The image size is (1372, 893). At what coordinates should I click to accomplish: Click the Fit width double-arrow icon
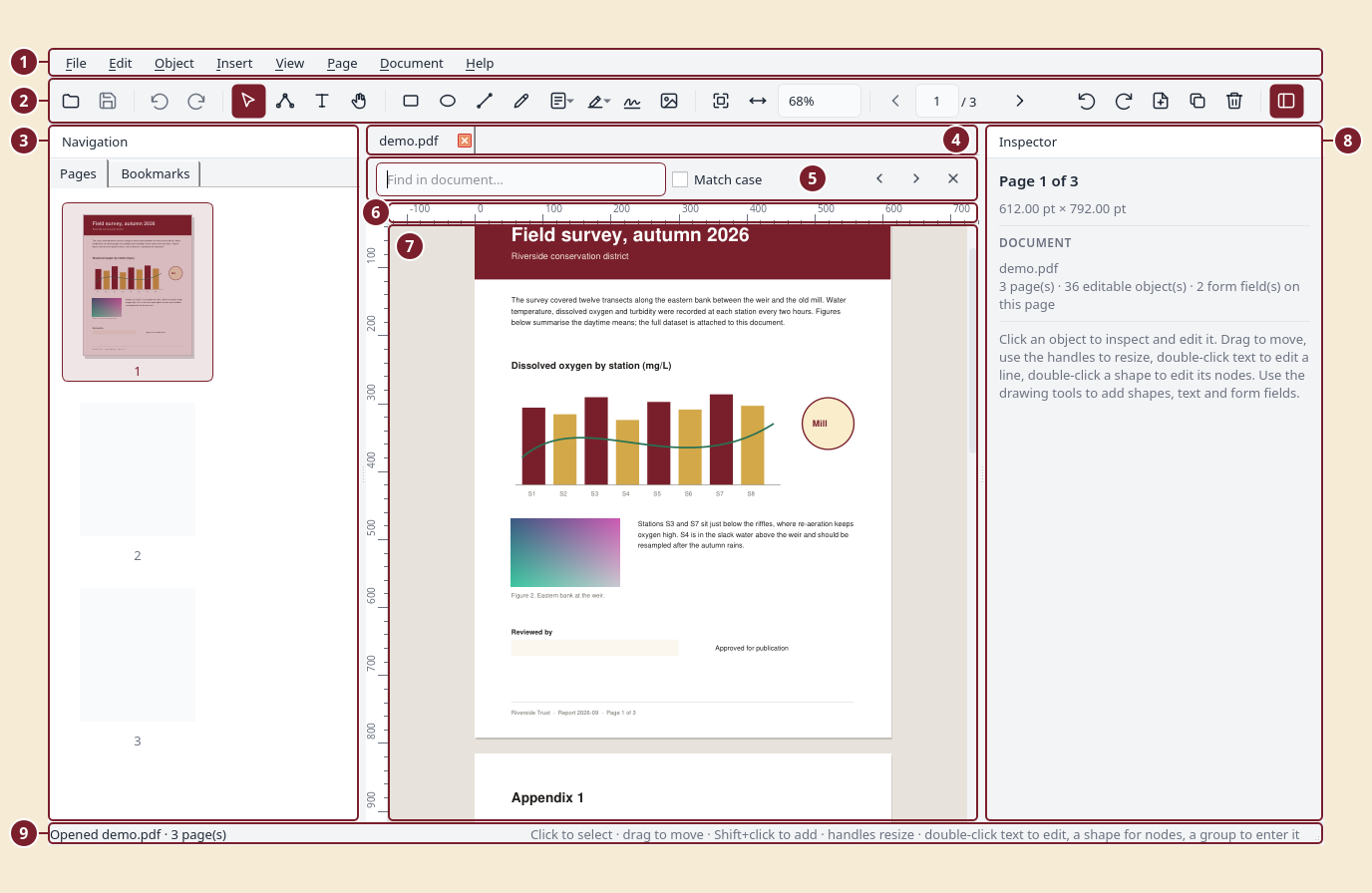(758, 101)
